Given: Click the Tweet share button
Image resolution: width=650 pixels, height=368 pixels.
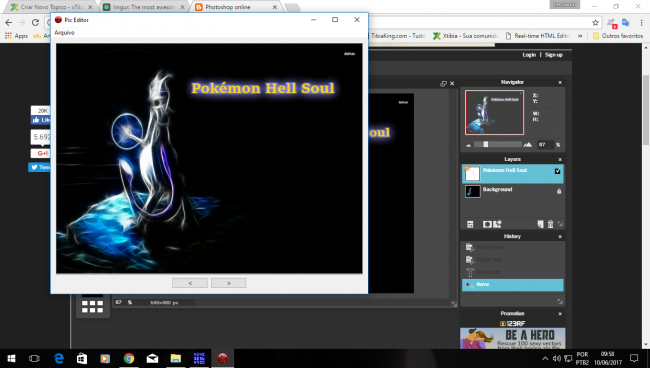Looking at the screenshot, I should pos(40,167).
